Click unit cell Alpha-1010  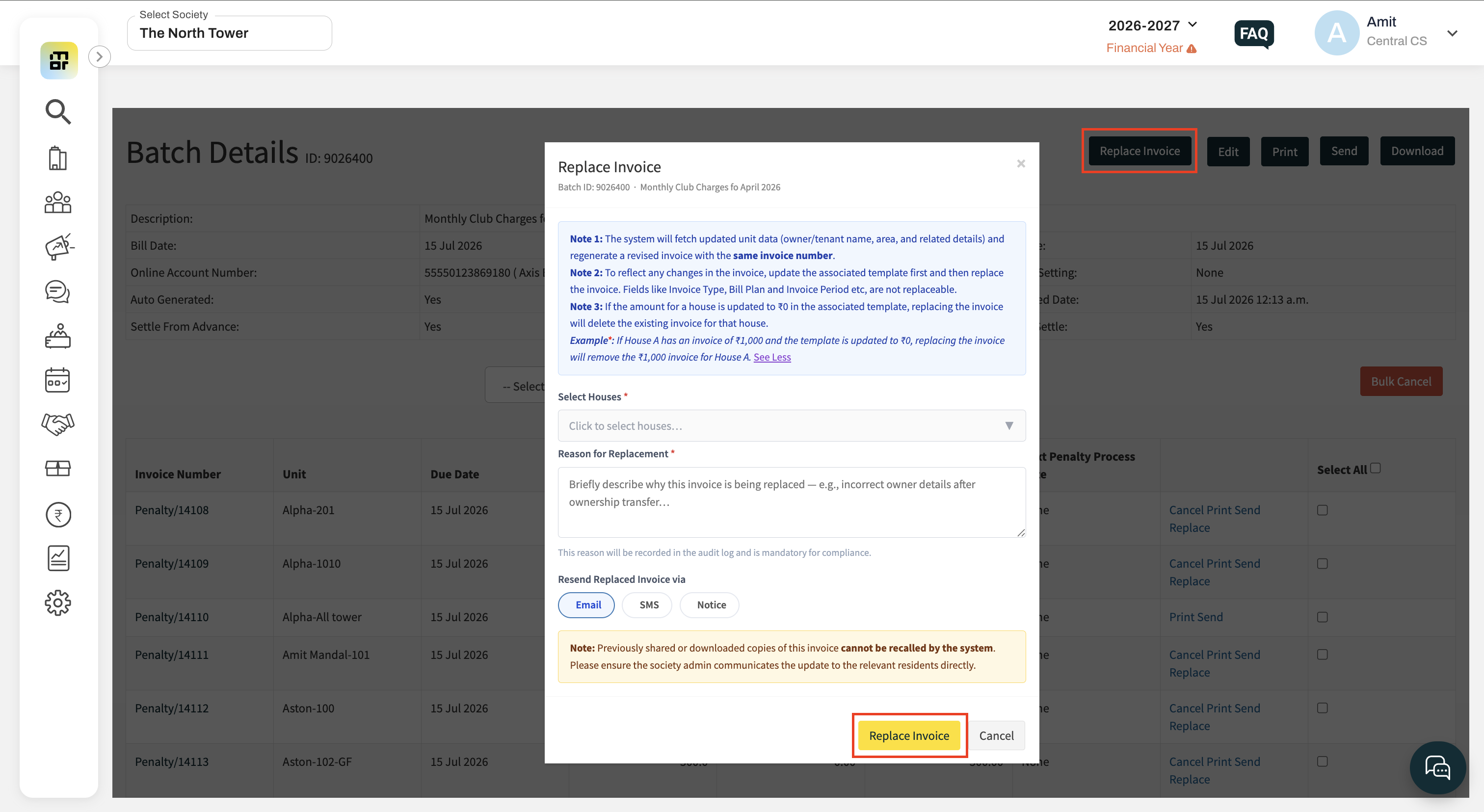[x=311, y=564]
